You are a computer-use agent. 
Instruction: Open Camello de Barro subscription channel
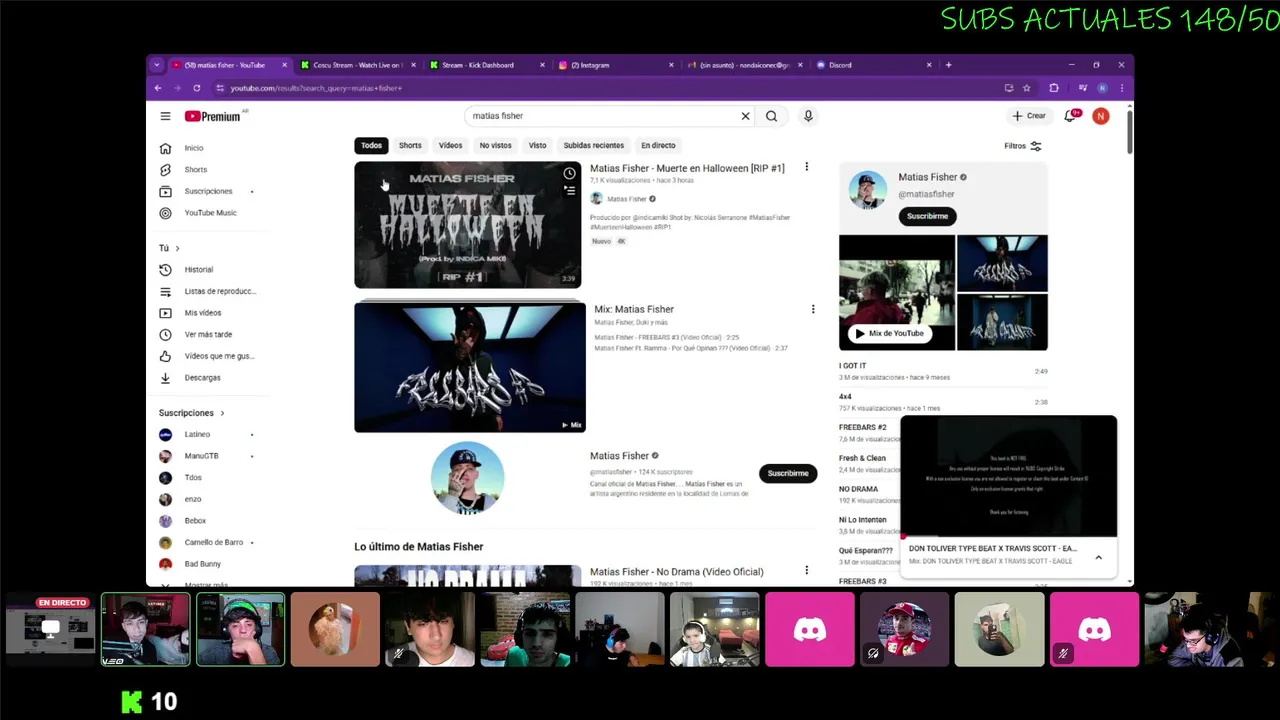[213, 542]
